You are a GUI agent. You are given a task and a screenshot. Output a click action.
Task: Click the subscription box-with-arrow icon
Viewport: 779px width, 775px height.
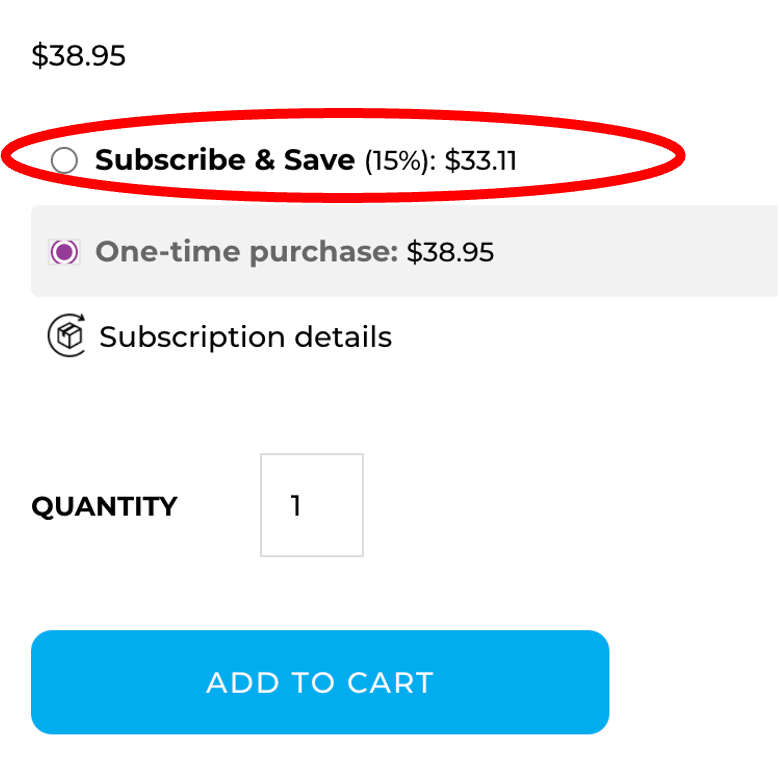coord(67,335)
